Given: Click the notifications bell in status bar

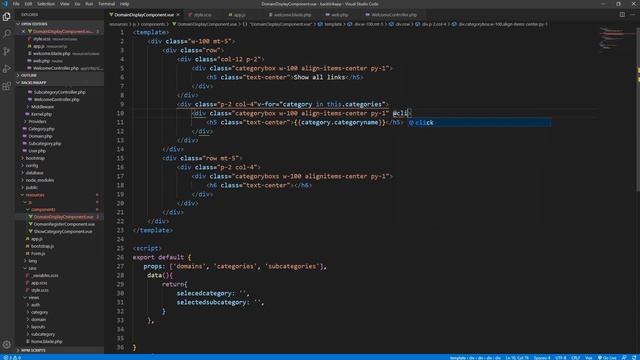Looking at the screenshot, I should coord(635,358).
